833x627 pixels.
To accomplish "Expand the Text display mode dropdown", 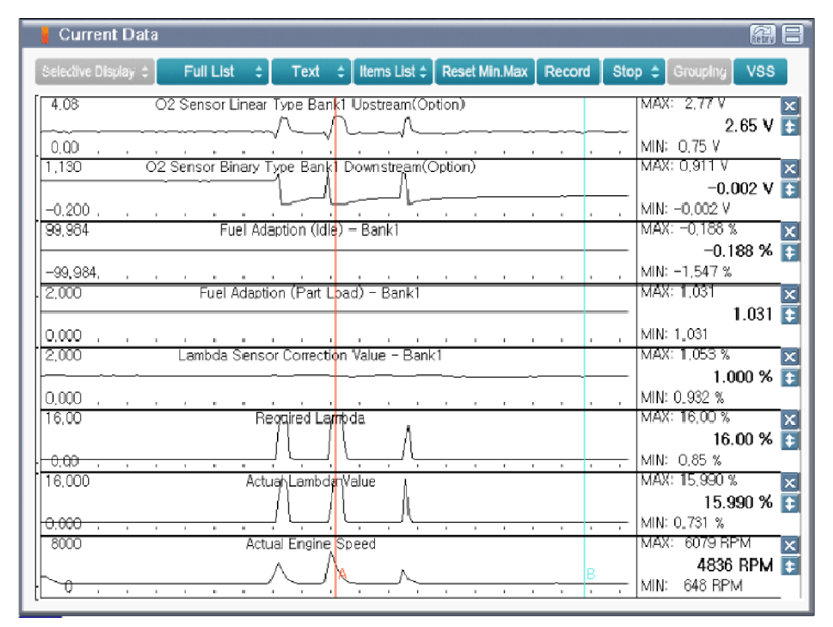I will (311, 72).
